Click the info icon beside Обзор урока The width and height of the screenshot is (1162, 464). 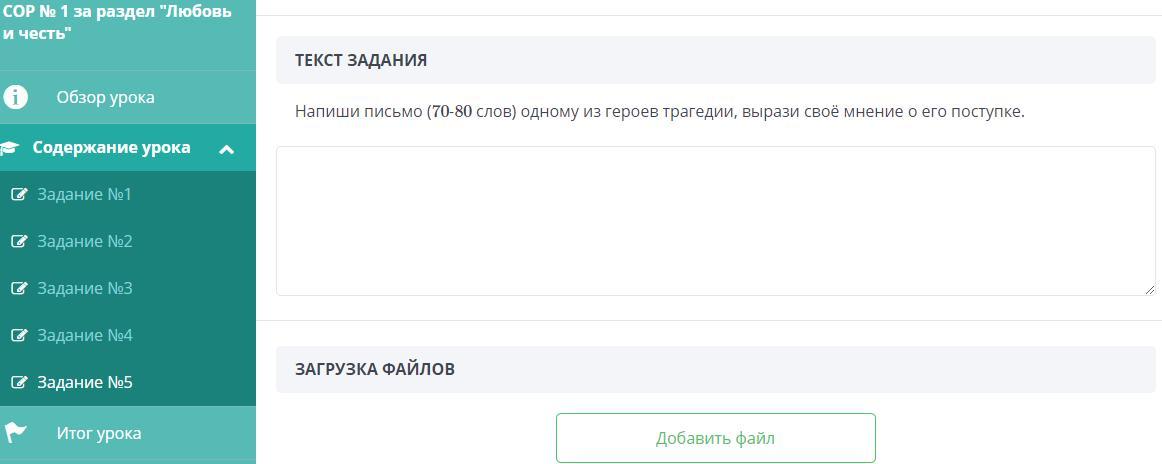pyautogui.click(x=16, y=97)
